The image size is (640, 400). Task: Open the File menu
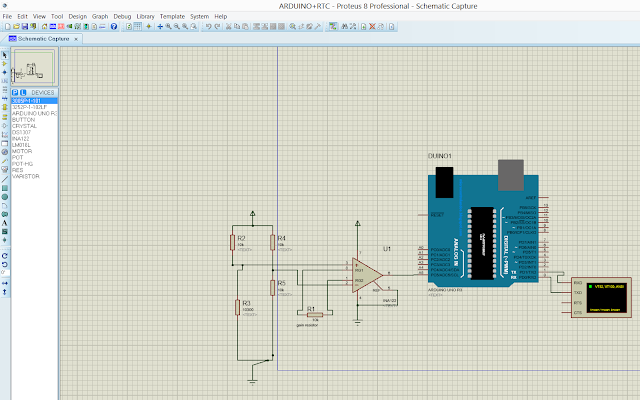coord(7,16)
